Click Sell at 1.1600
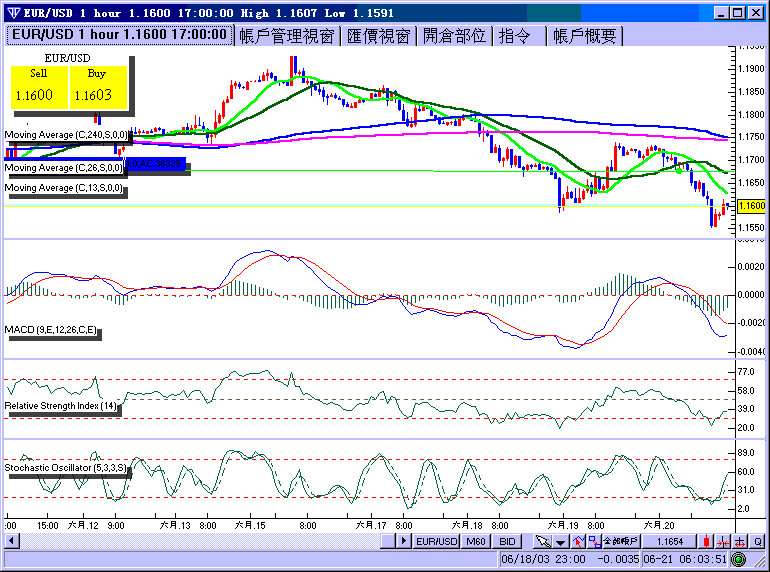The image size is (770, 572). point(39,87)
